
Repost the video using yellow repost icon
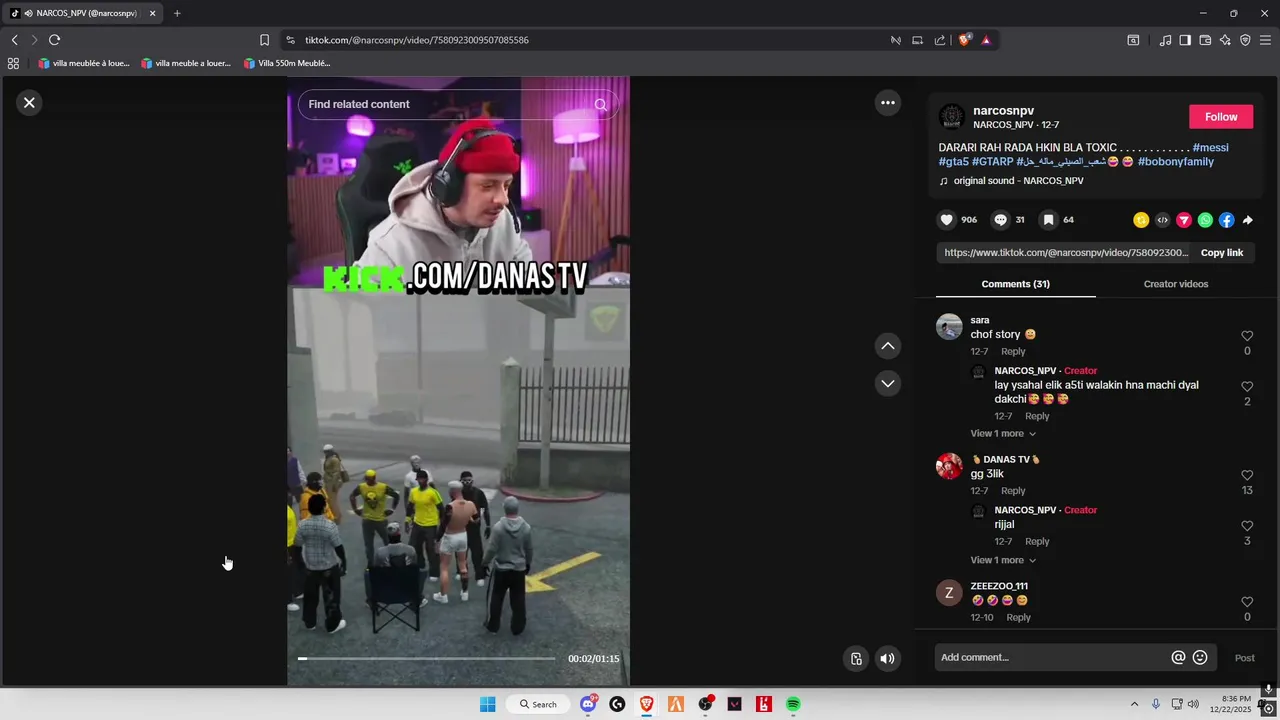click(x=1141, y=220)
